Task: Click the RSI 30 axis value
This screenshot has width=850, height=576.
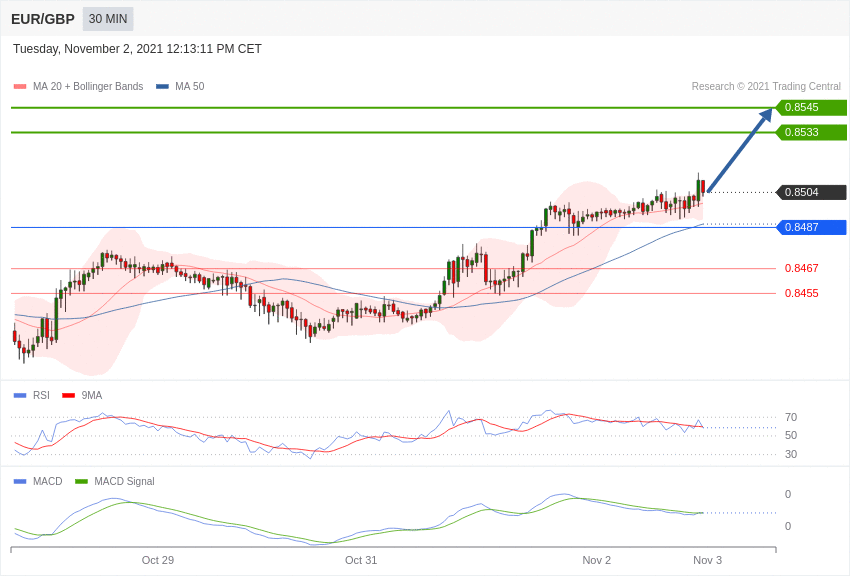Action: pyautogui.click(x=791, y=454)
